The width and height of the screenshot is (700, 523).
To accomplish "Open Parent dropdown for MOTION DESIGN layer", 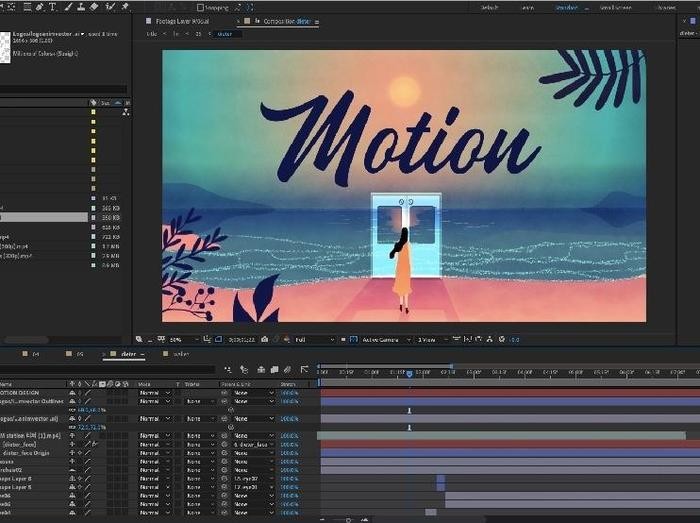I will [x=253, y=393].
